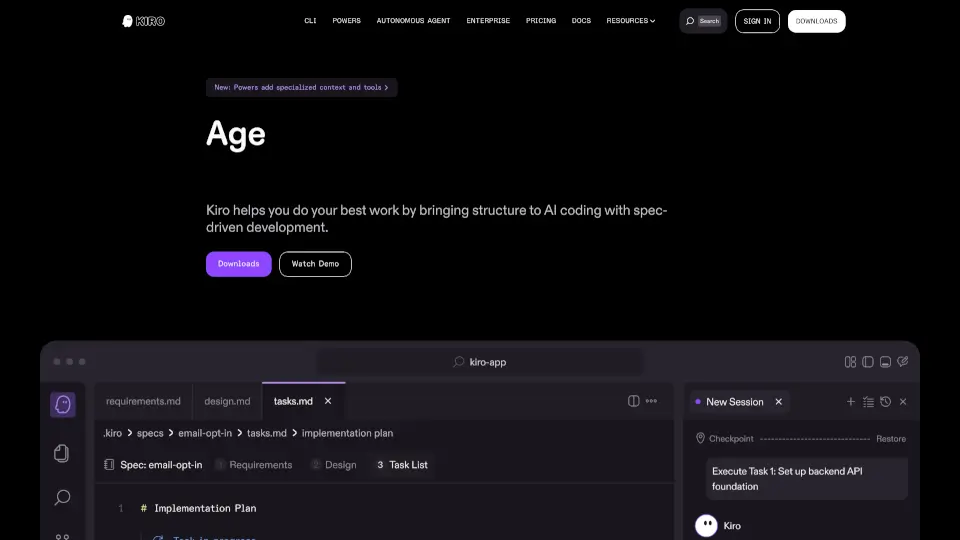Click the Kiro ghost icon in the sidebar

tap(62, 404)
